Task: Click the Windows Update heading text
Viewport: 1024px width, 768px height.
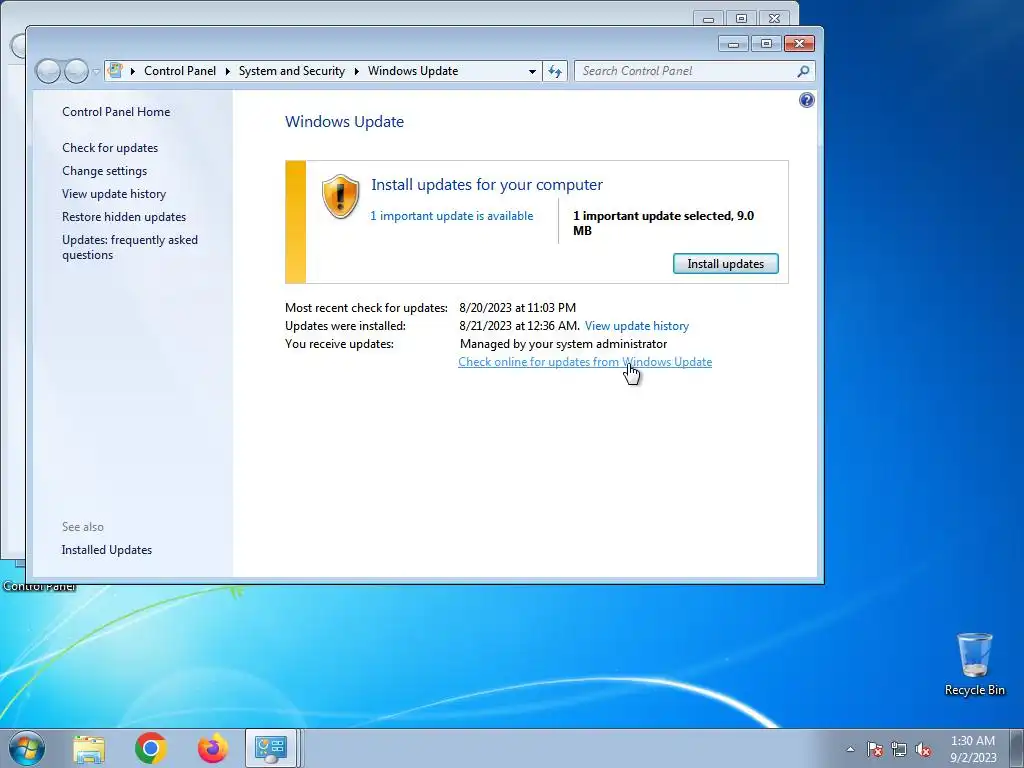Action: coord(344,121)
